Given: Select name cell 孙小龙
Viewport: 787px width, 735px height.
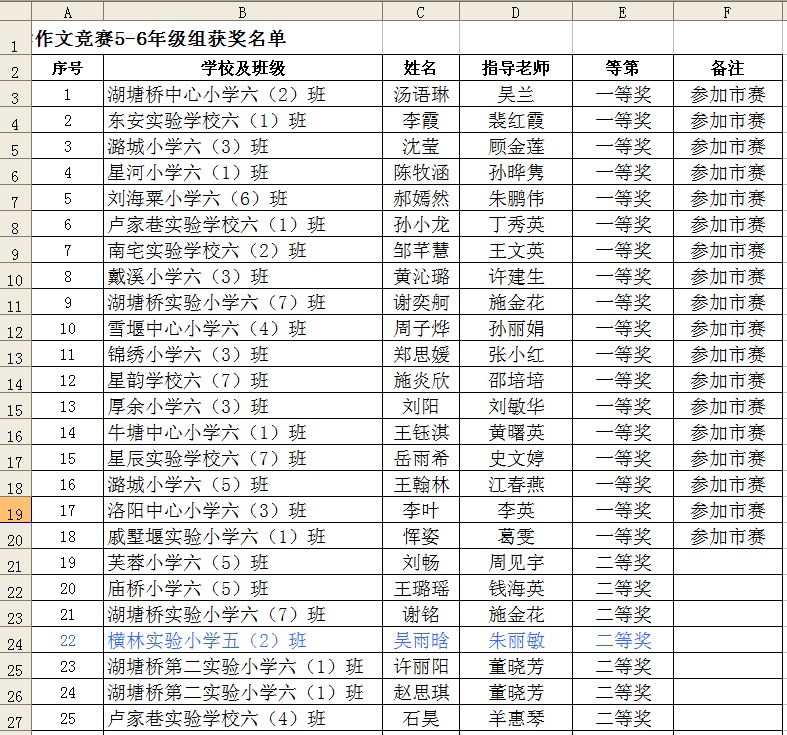Looking at the screenshot, I should pyautogui.click(x=421, y=224).
